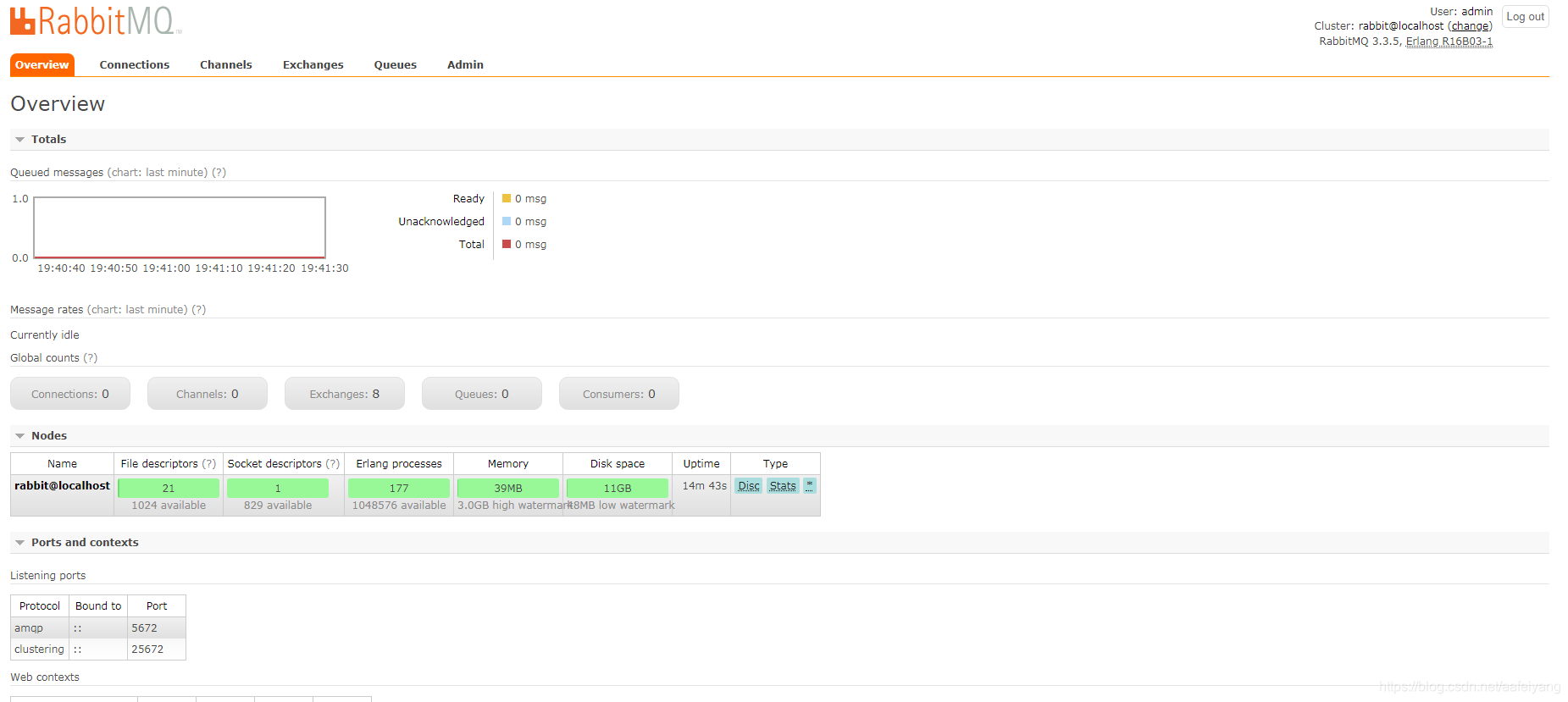This screenshot has height=702, width=1568.
Task: Click the file descriptors 21 bar
Action: 169,489
